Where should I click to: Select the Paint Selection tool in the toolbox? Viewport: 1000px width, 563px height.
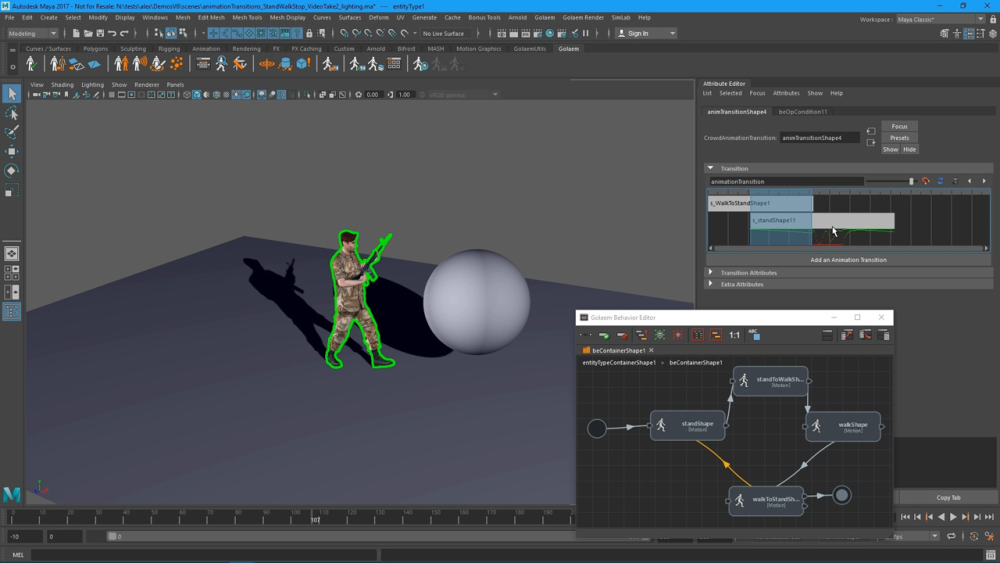point(11,132)
